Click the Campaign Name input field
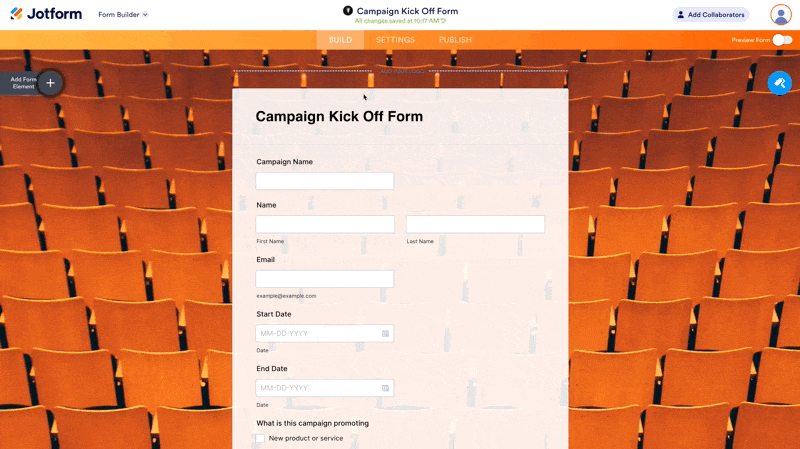This screenshot has width=800, height=449. 324,181
